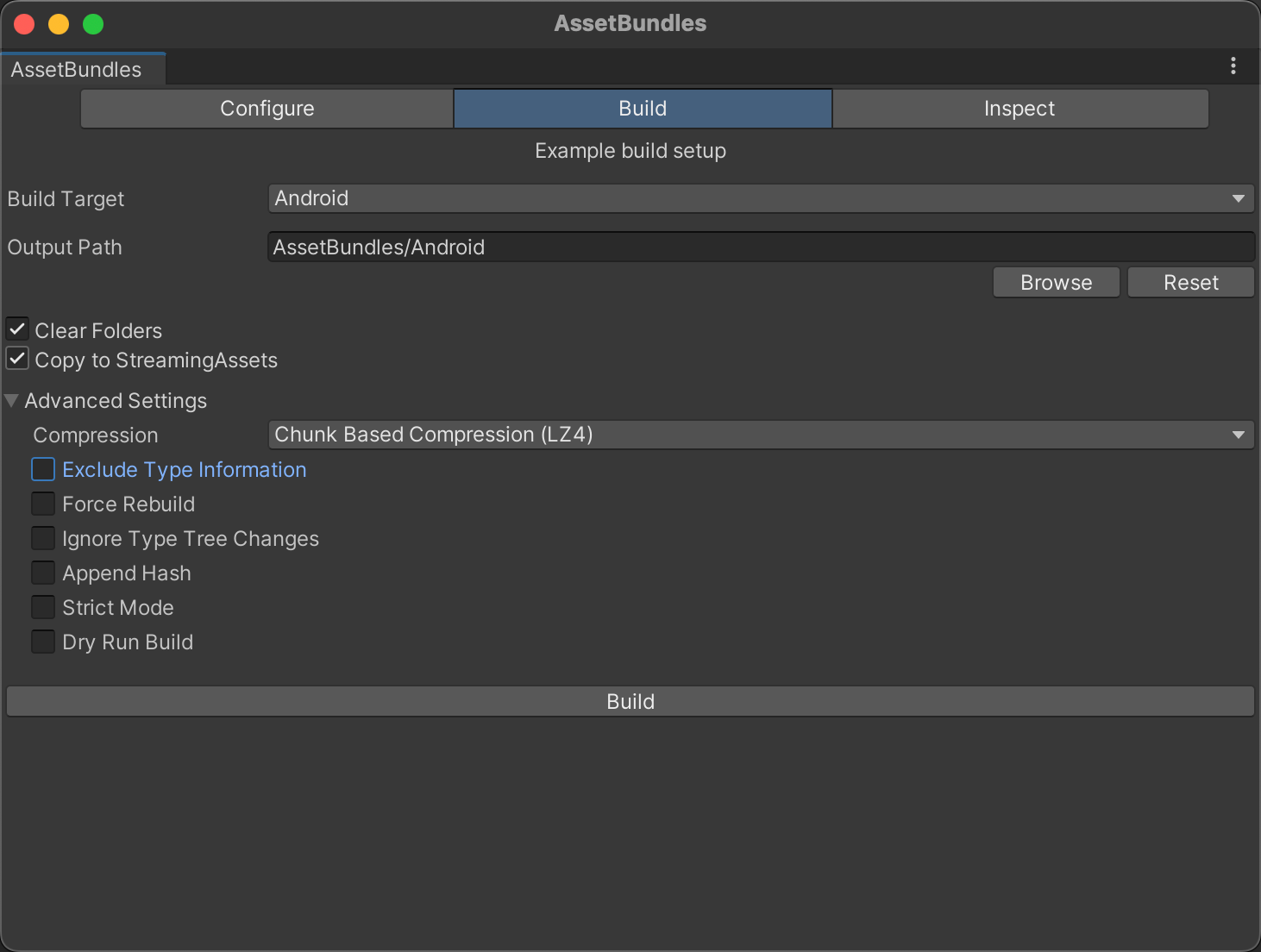
Task: Switch to the Configure tab
Action: 267,109
